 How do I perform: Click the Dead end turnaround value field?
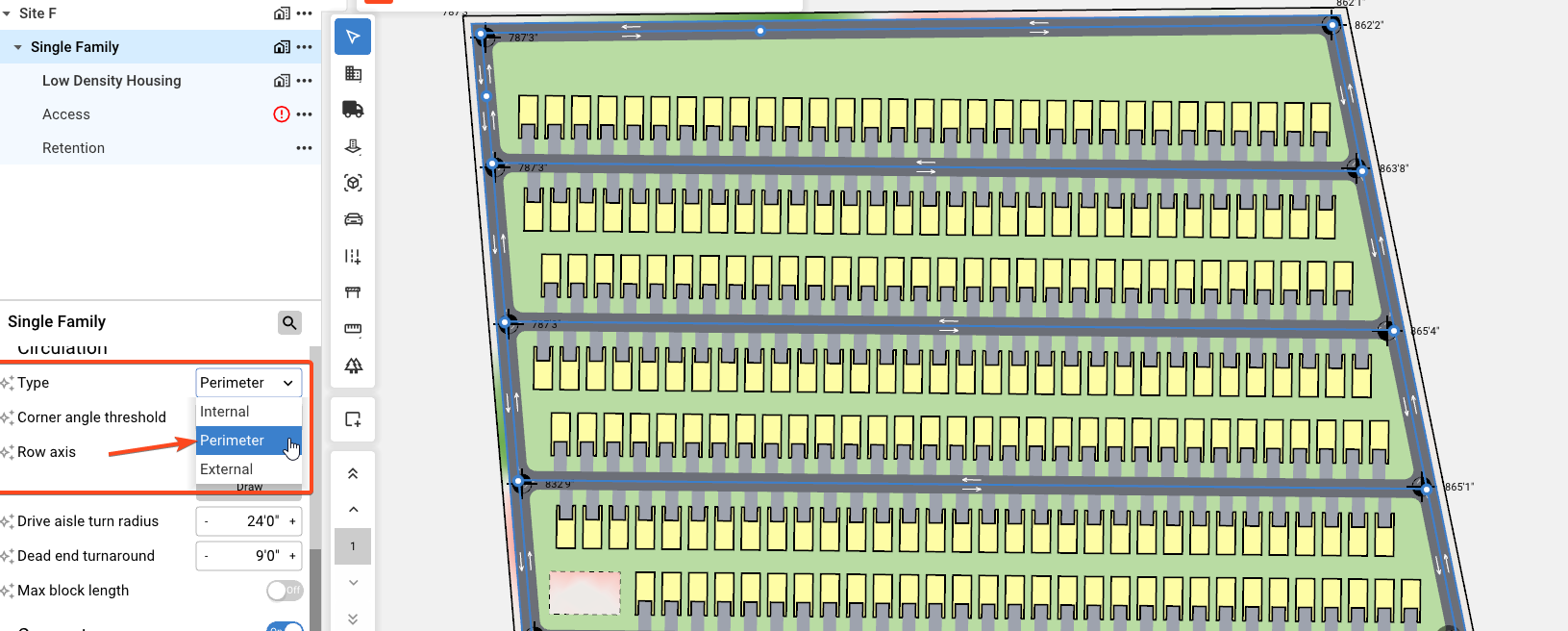pos(248,556)
